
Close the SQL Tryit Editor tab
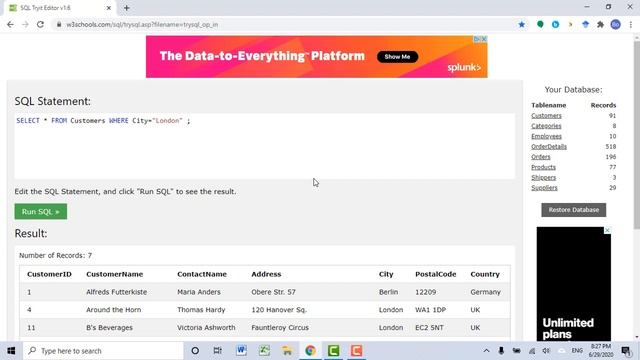pos(109,8)
